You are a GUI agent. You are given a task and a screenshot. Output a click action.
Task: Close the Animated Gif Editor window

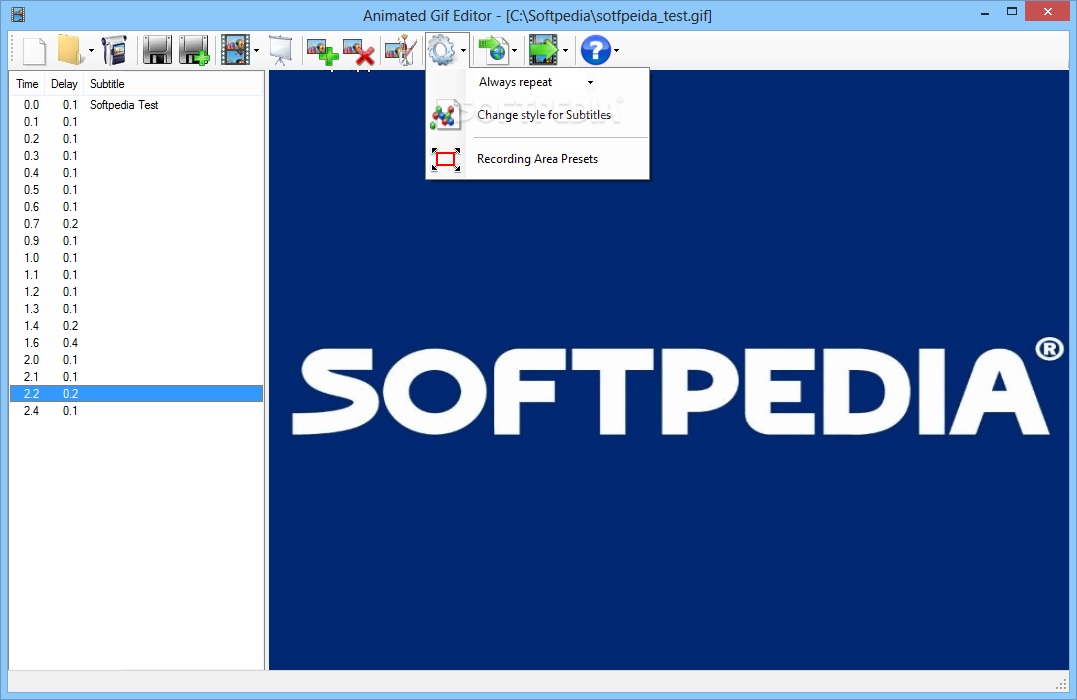1048,12
